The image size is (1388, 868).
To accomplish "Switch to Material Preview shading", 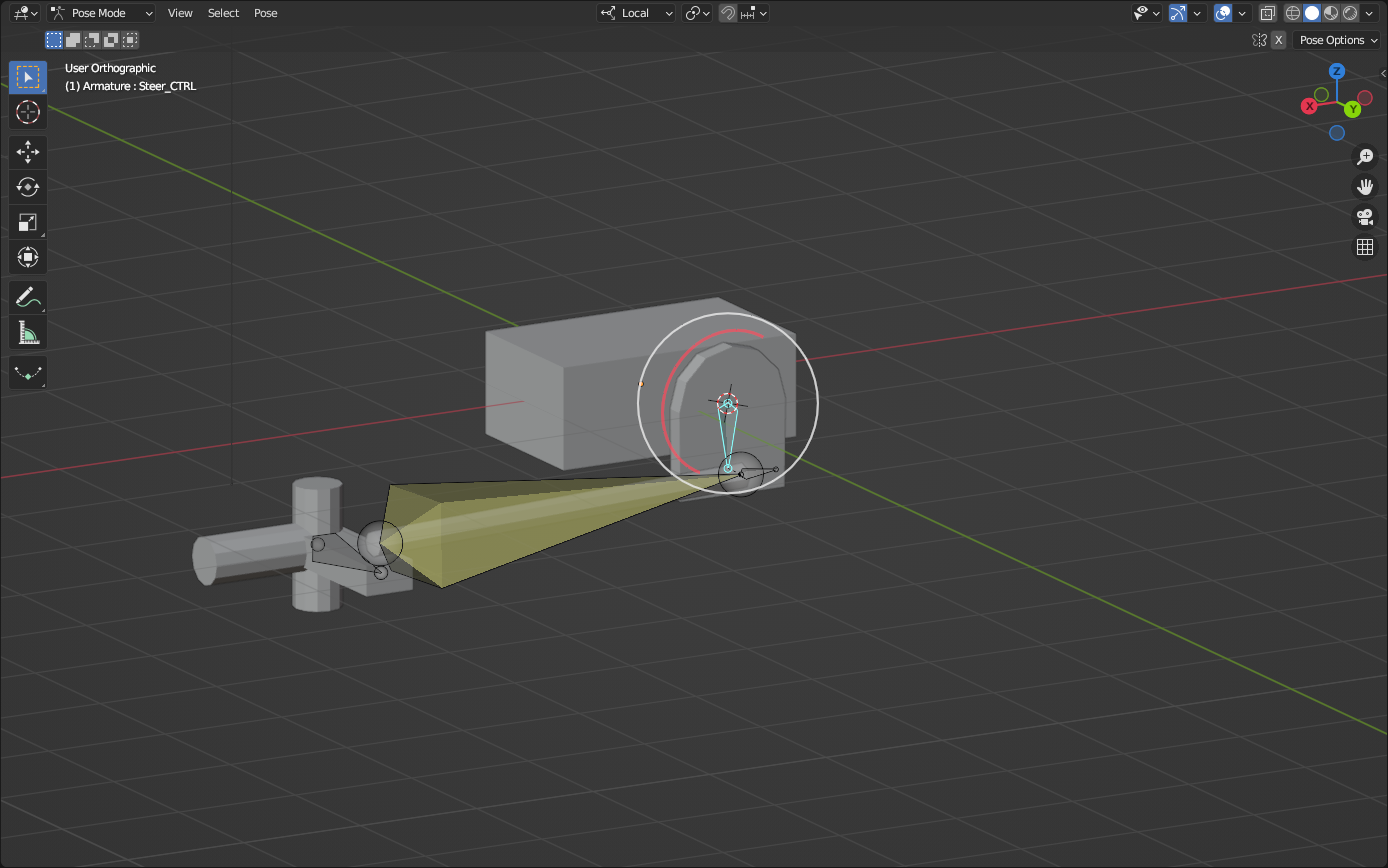I will pyautogui.click(x=1331, y=13).
